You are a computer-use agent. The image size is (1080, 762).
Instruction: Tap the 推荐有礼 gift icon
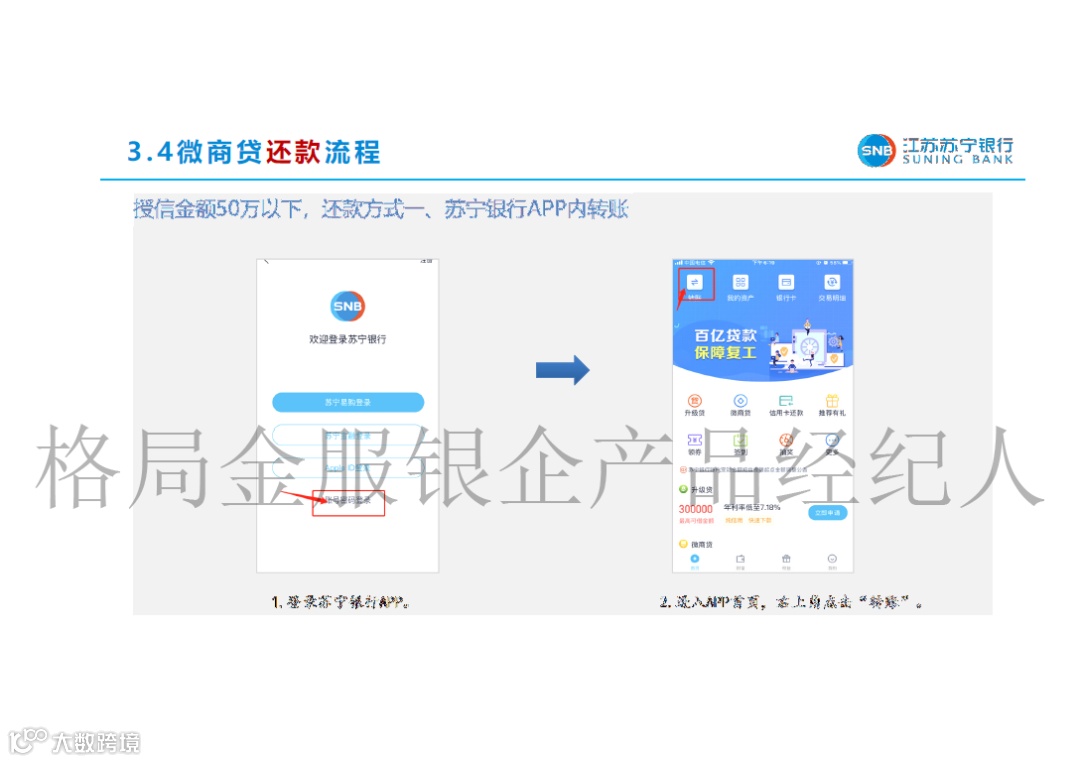point(832,404)
